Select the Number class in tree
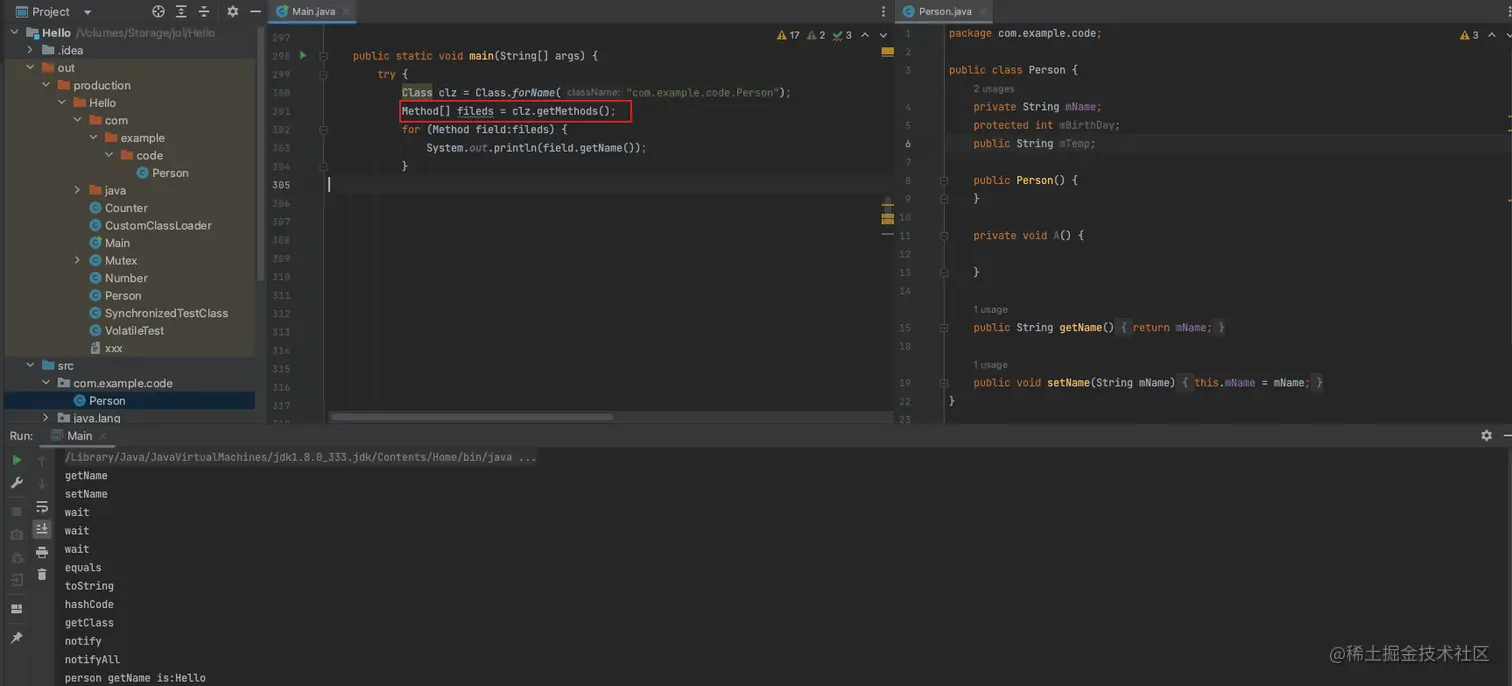The width and height of the screenshot is (1512, 686). 126,278
